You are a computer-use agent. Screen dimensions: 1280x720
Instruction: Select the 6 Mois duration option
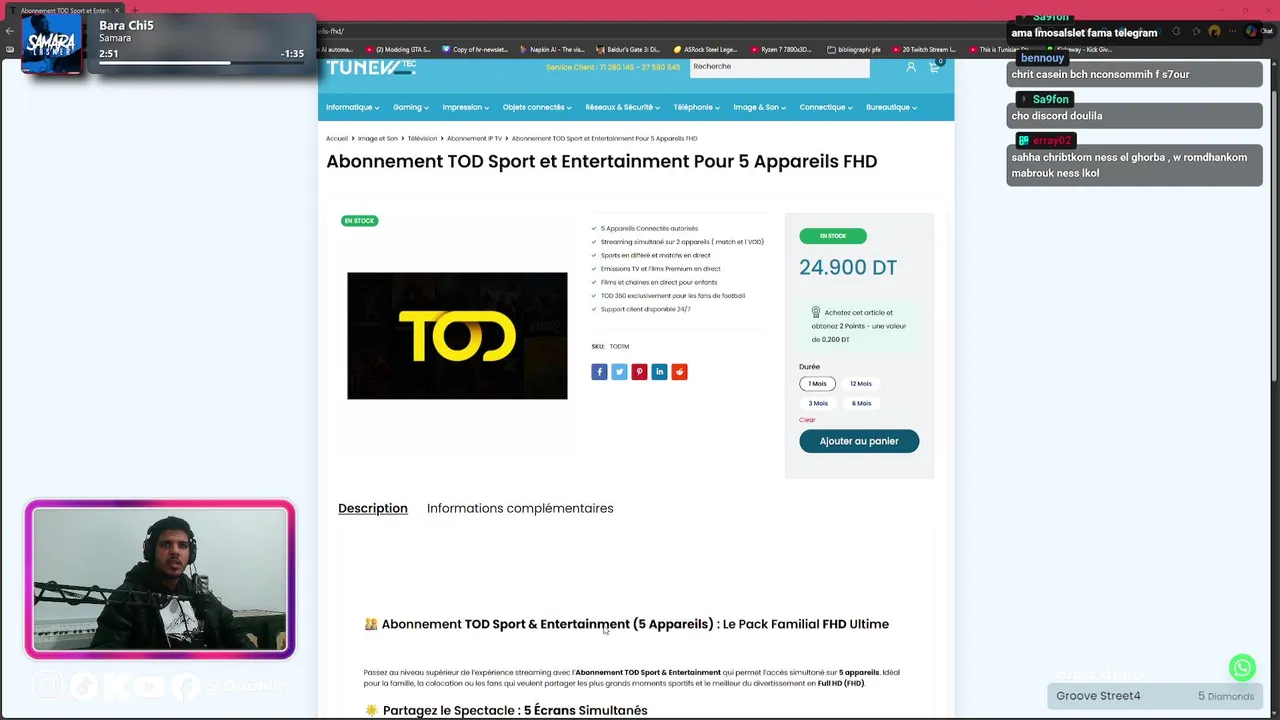tap(861, 403)
